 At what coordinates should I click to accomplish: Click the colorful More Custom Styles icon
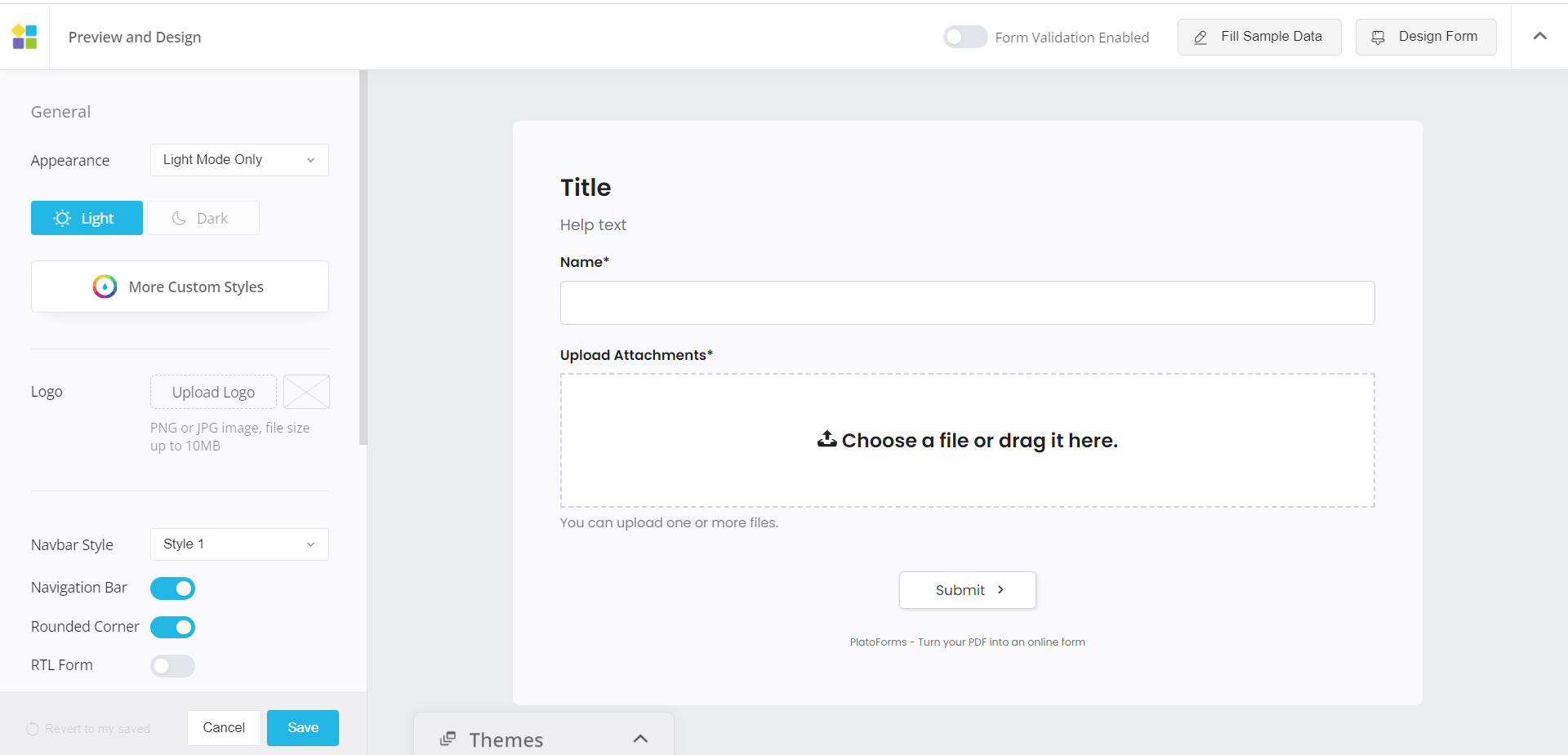pos(105,286)
